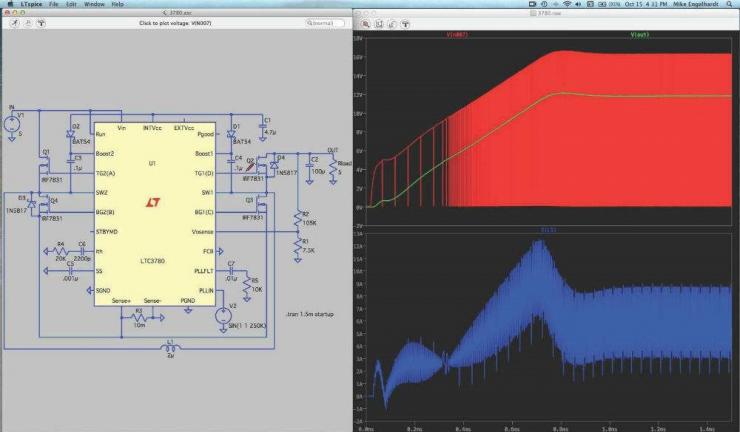Screen dimensions: 740x432
Task: Open the Apple menu
Action: point(9,5)
